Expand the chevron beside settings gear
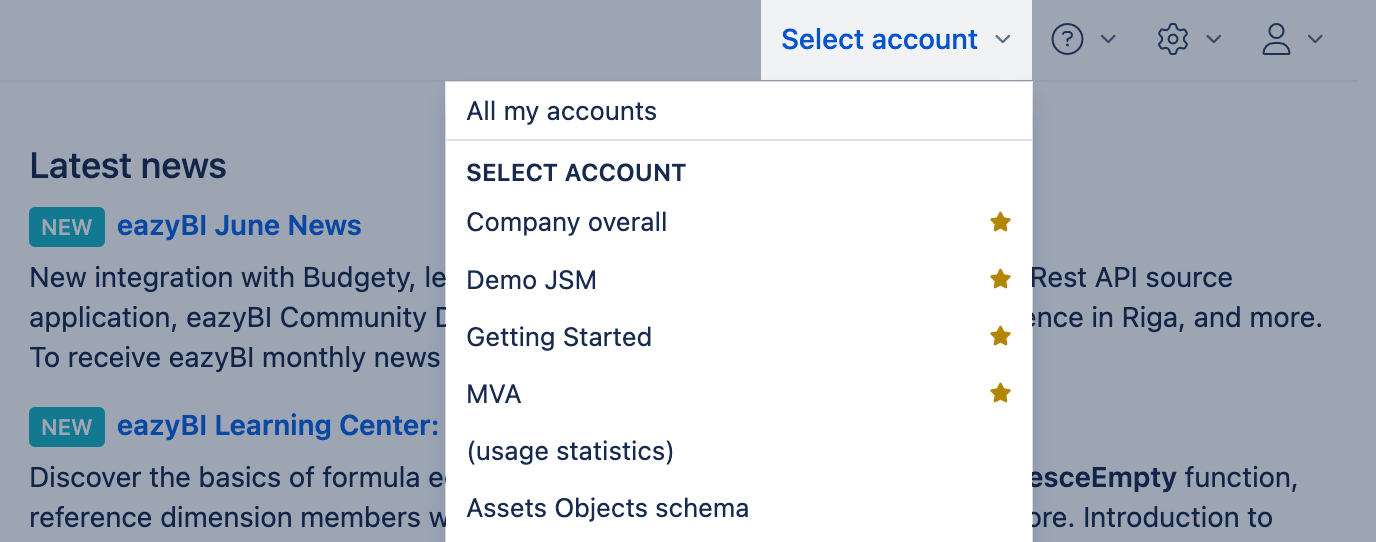Screen dimensions: 1376x542 coord(1214,40)
